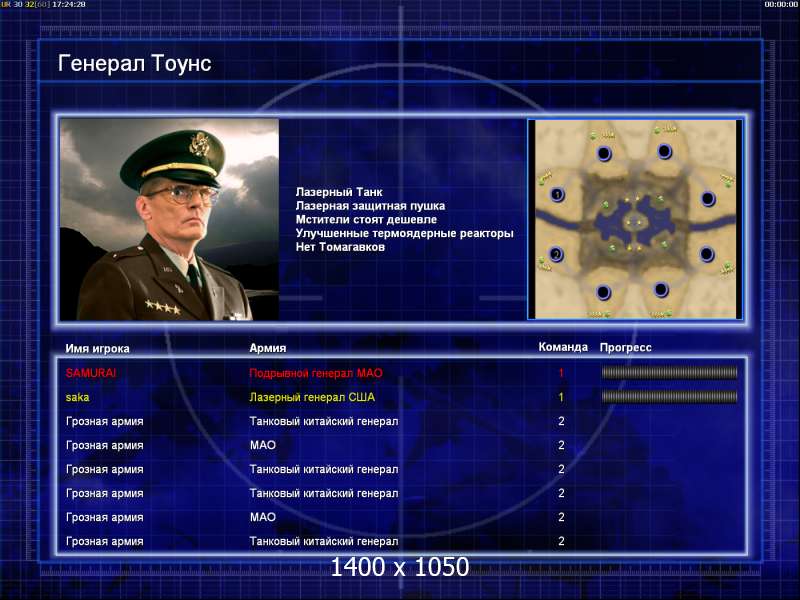This screenshot has height=600, width=800.
Task: Click the 'Прогресс' column header
Action: (626, 347)
